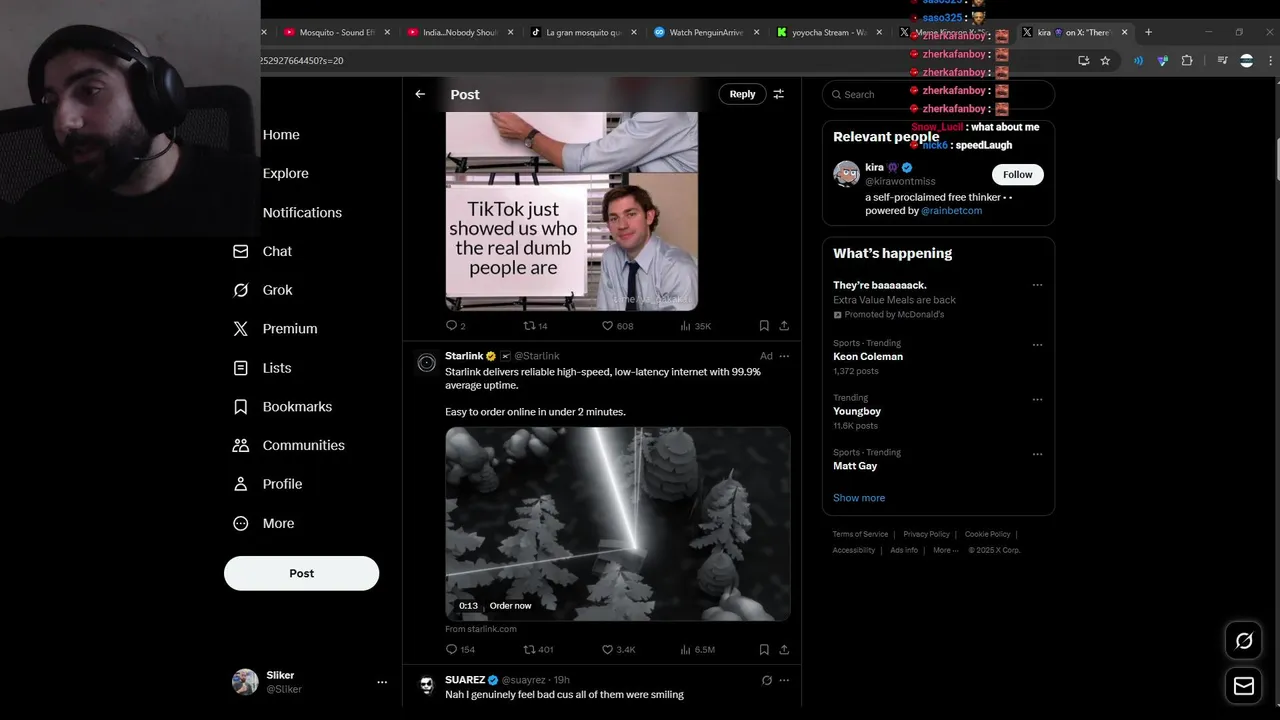1280x720 pixels.
Task: Open Cookie Policy link
Action: tap(987, 534)
